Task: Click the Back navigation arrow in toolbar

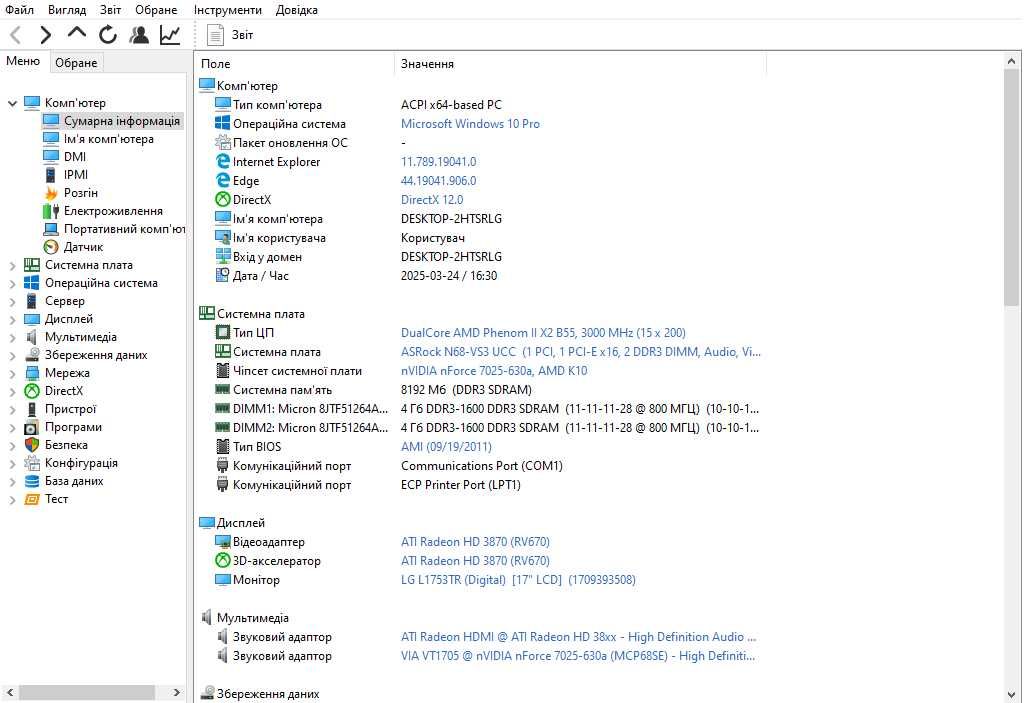Action: point(16,35)
